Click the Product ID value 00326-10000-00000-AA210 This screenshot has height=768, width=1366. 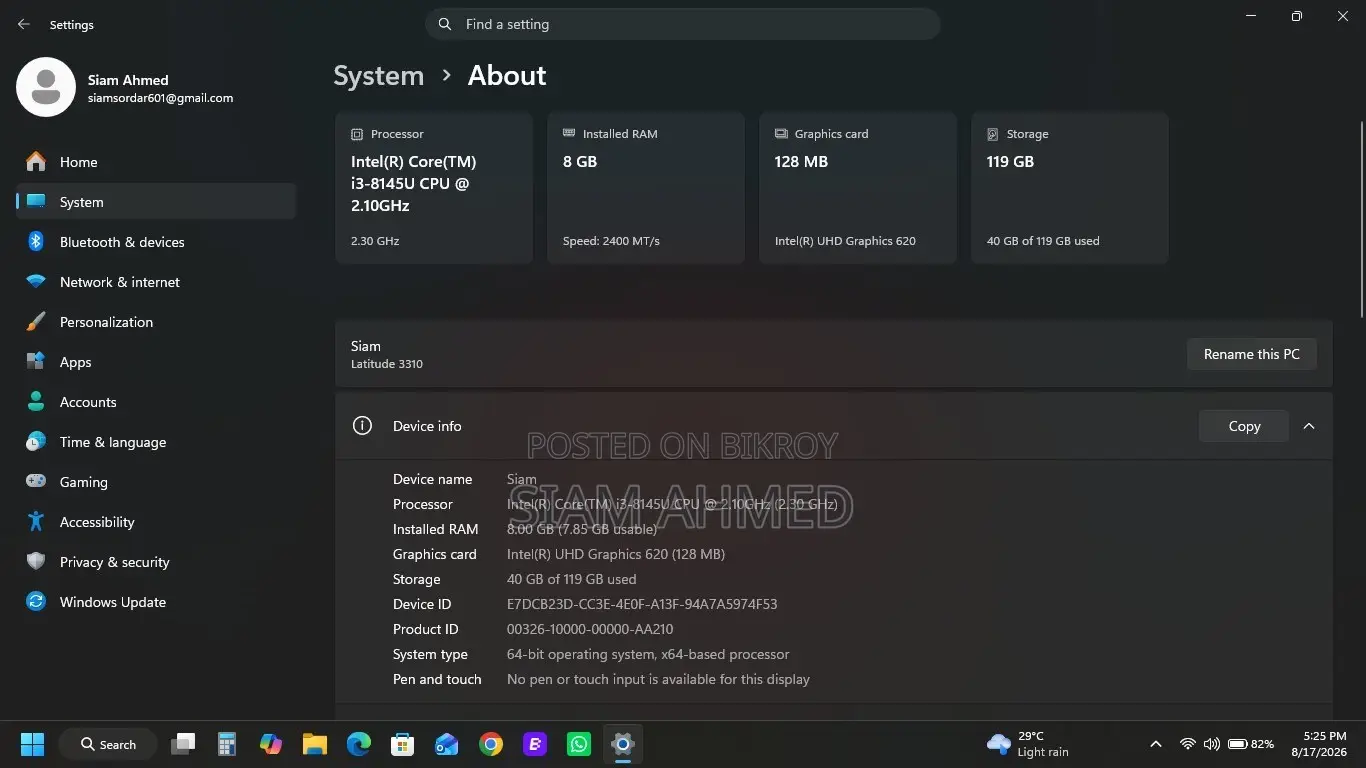point(590,629)
